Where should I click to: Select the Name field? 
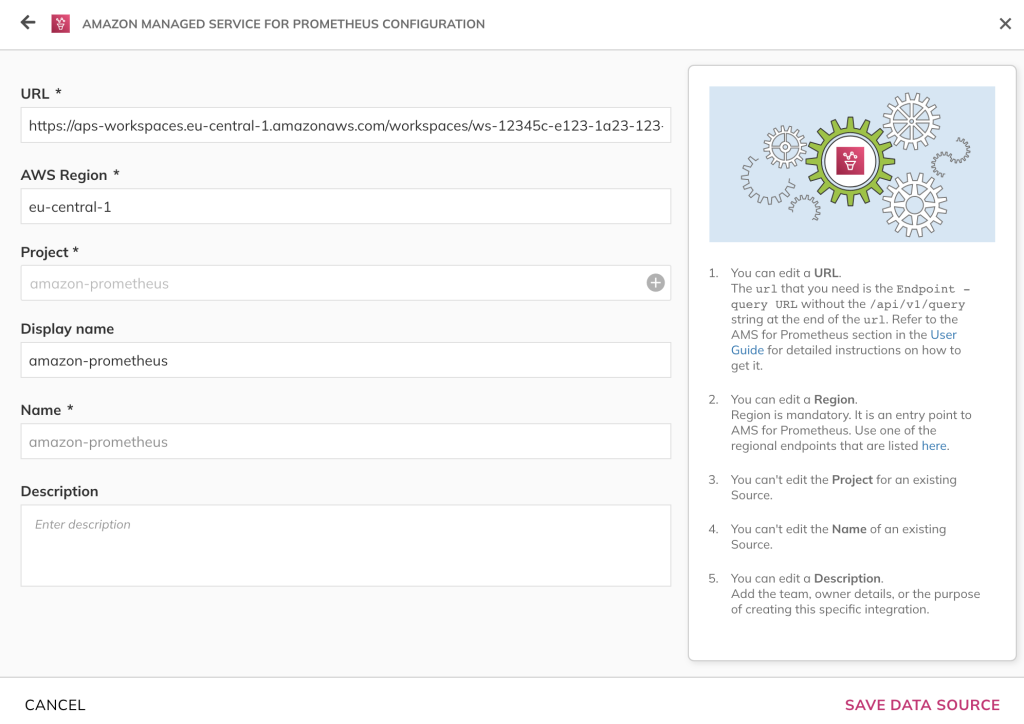pos(345,441)
